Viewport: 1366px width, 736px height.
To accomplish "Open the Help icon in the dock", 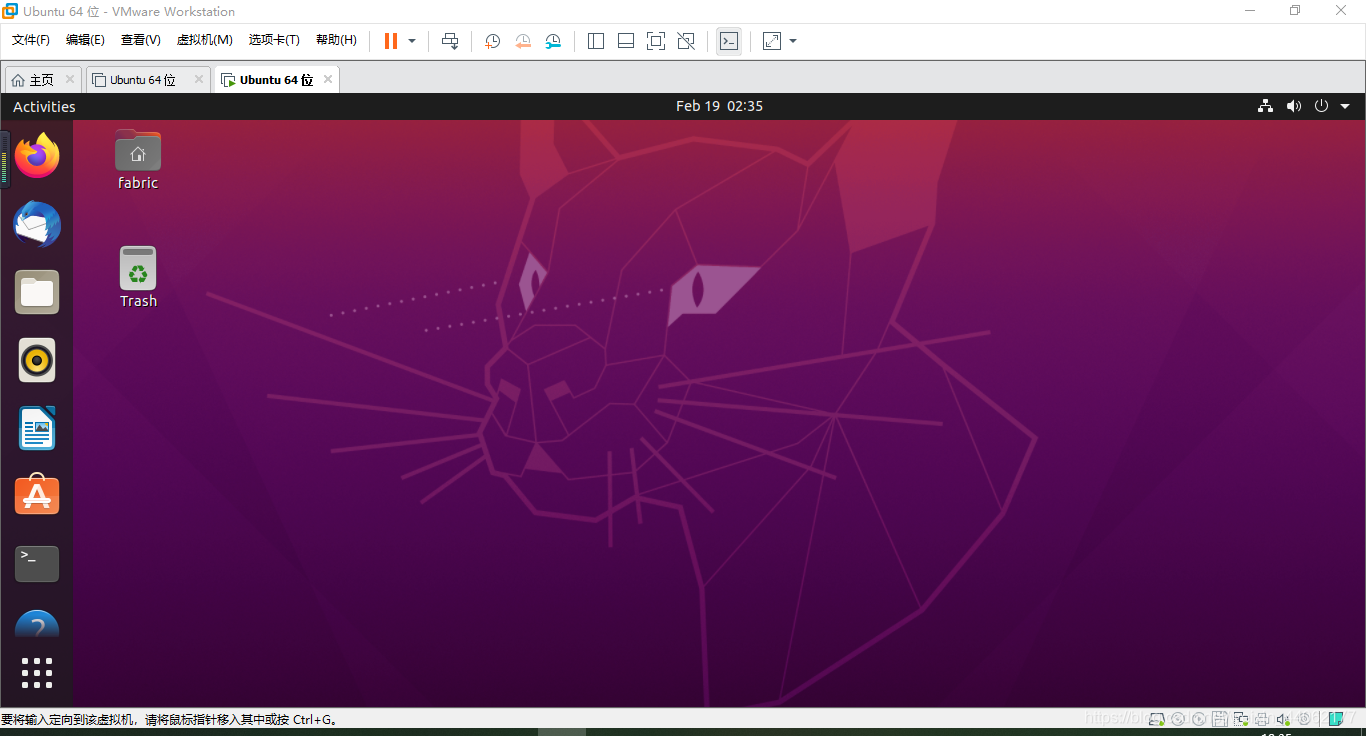I will [37, 624].
